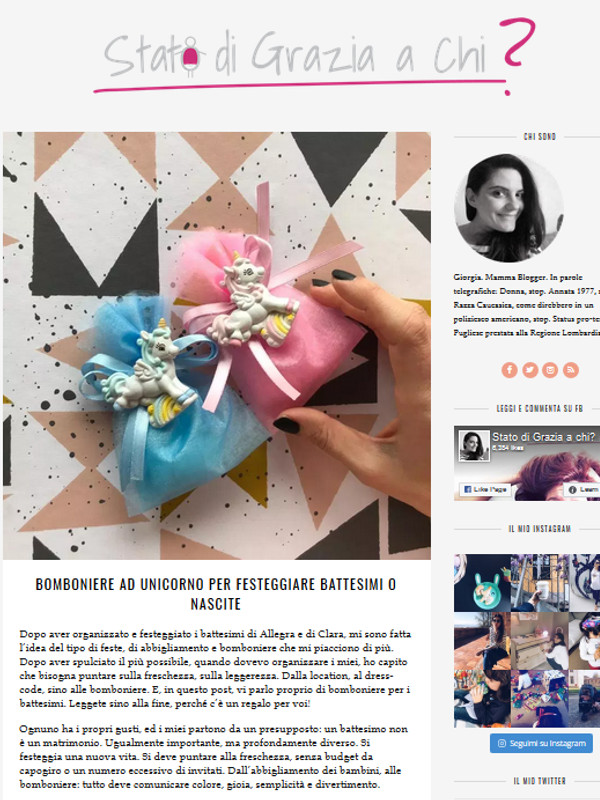Open the desk with lamp Instagram thumbnail
The width and height of the screenshot is (600, 800).
pyautogui.click(x=540, y=641)
